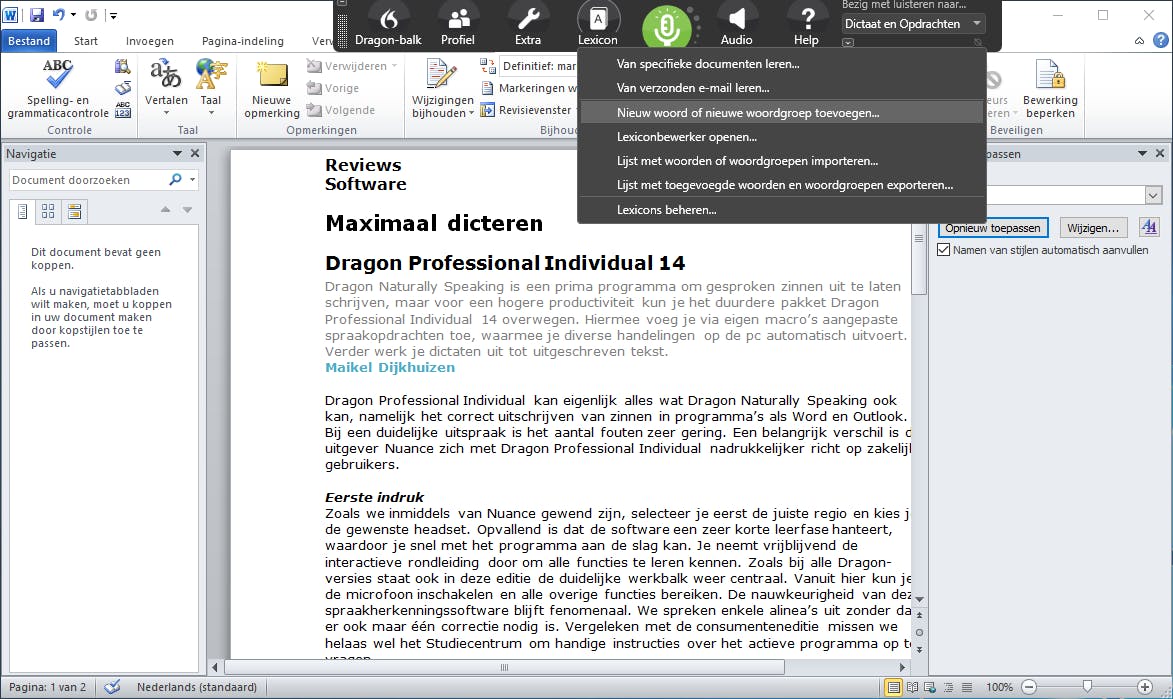Viewport: 1173px width, 699px height.
Task: Open Markeringen weergeven option
Action: click(529, 88)
